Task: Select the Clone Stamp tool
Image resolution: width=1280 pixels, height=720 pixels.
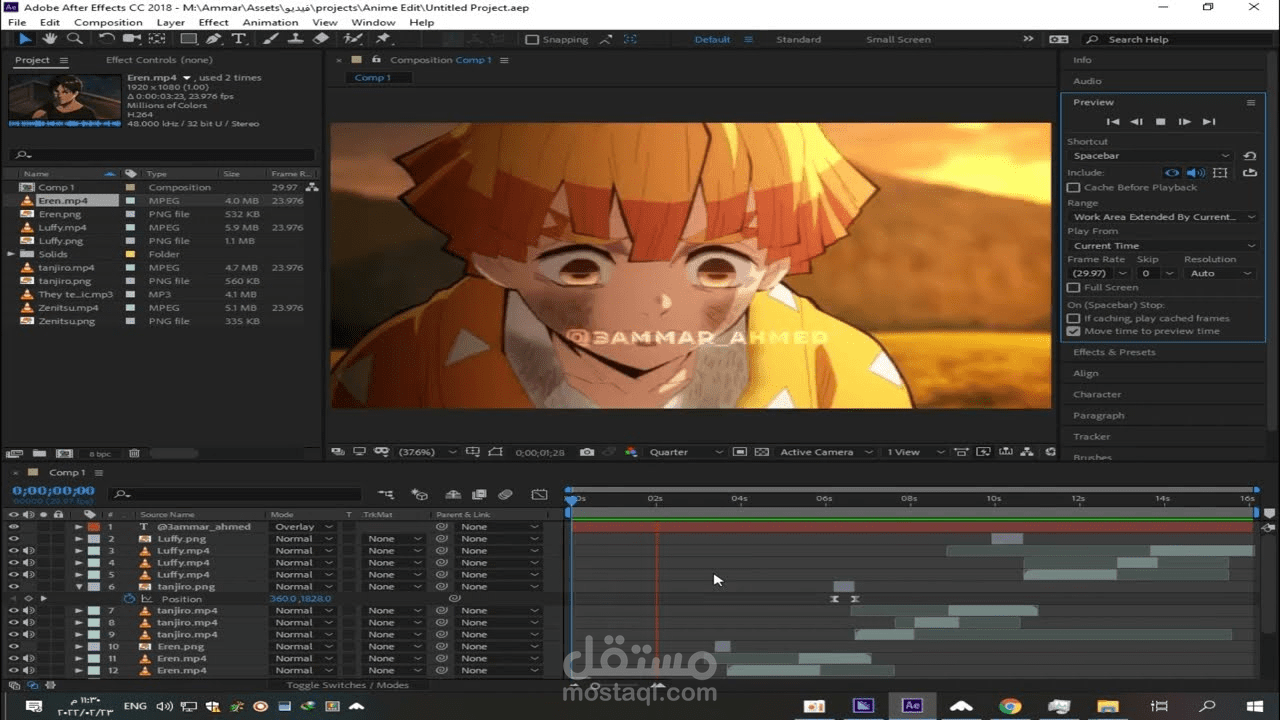Action: tap(297, 39)
